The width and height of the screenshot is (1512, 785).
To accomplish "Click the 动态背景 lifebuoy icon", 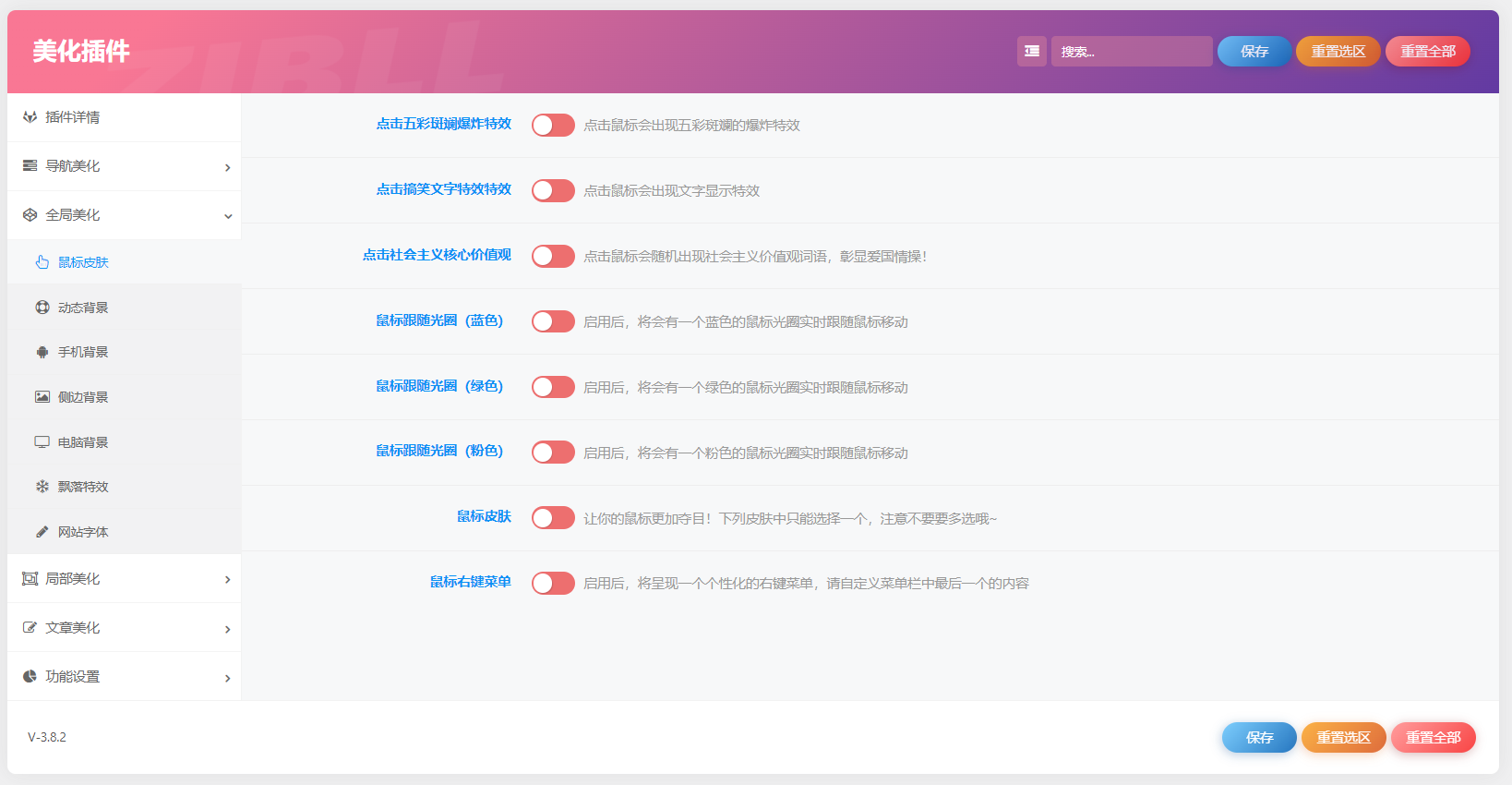I will [x=42, y=308].
